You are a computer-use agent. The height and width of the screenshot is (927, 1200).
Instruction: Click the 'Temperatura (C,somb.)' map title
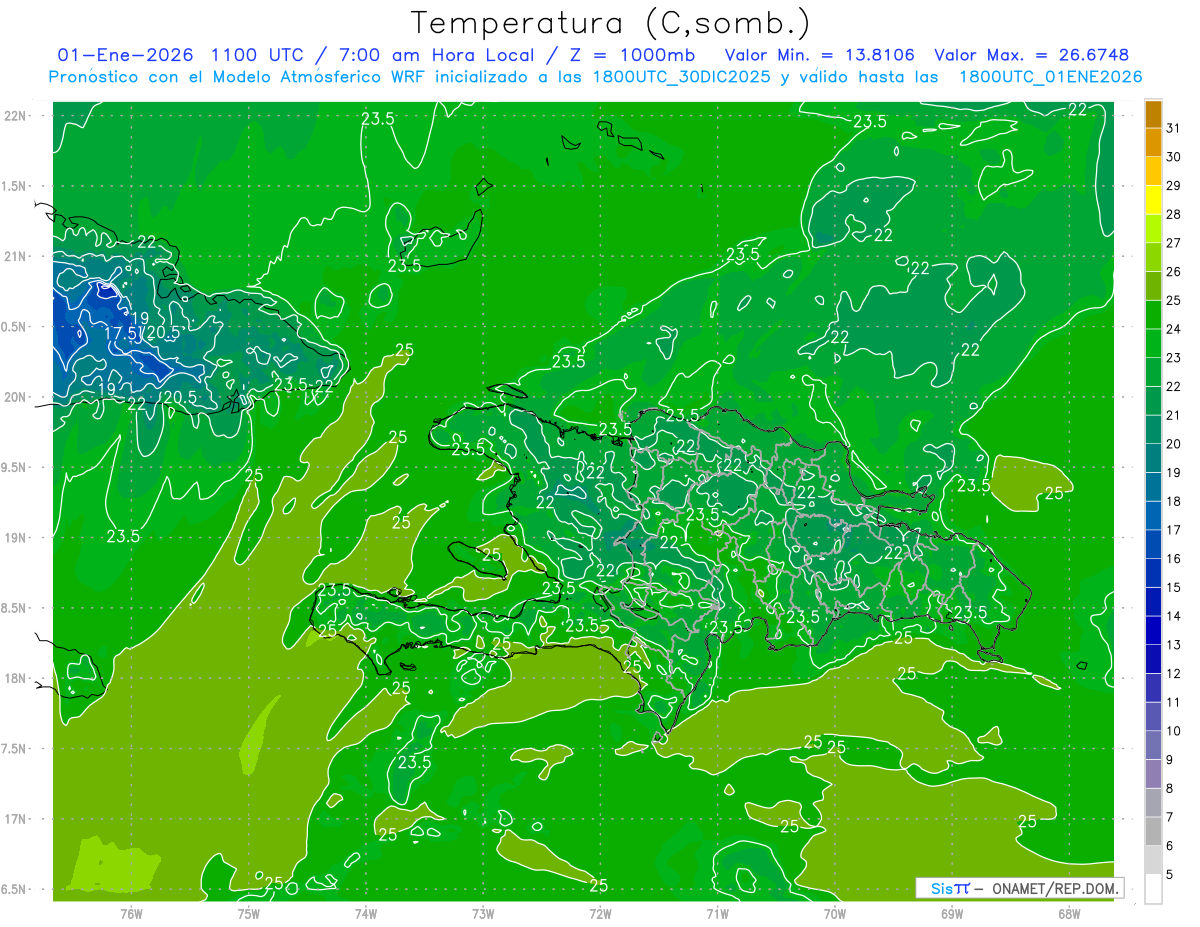pos(611,22)
